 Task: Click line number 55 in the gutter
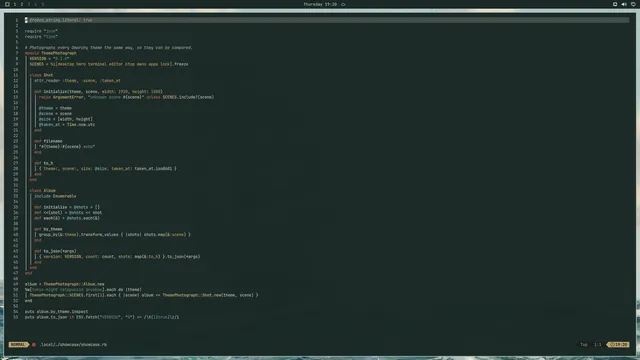16,317
